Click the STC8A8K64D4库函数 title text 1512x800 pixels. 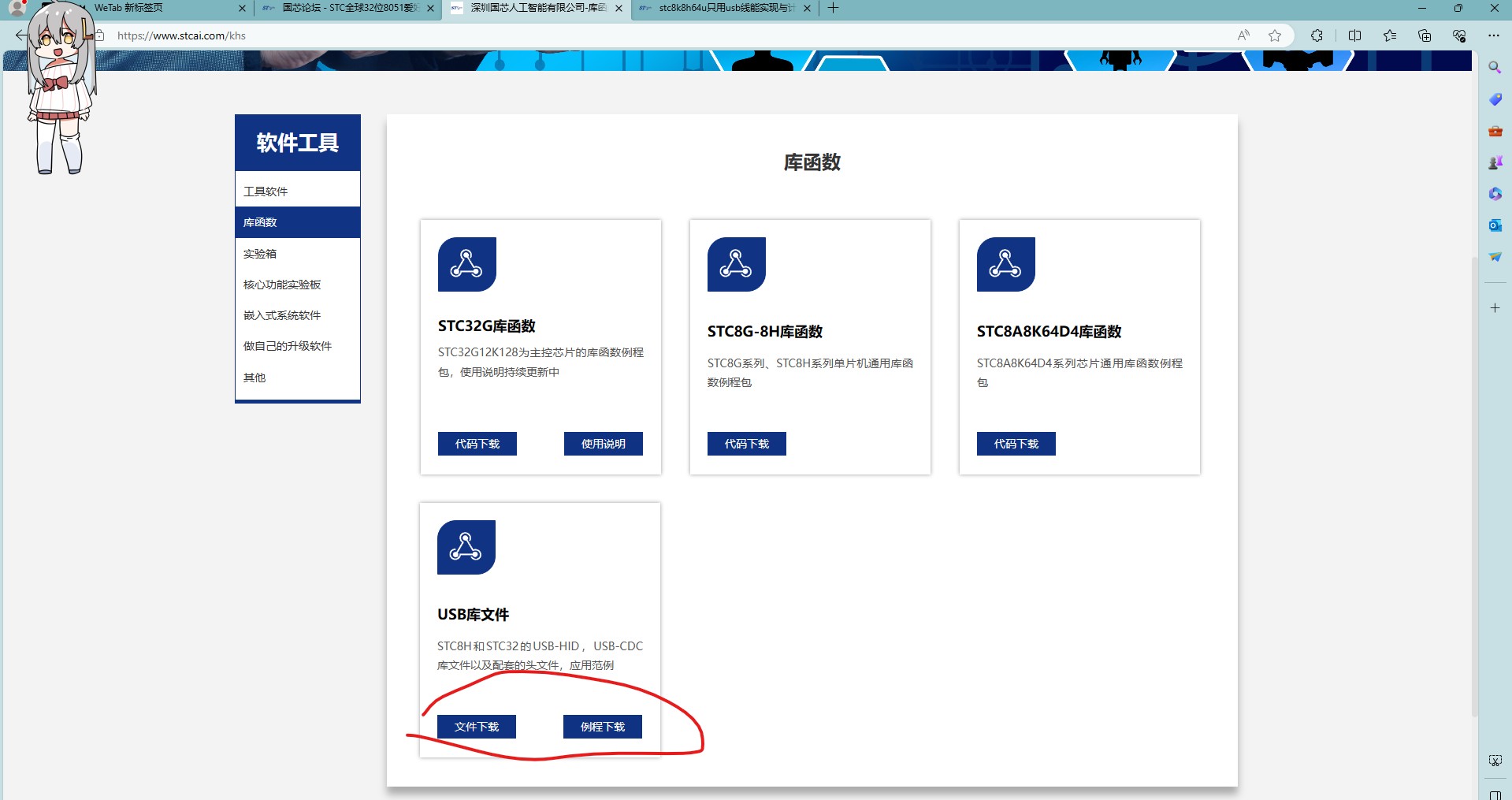[x=1049, y=332]
